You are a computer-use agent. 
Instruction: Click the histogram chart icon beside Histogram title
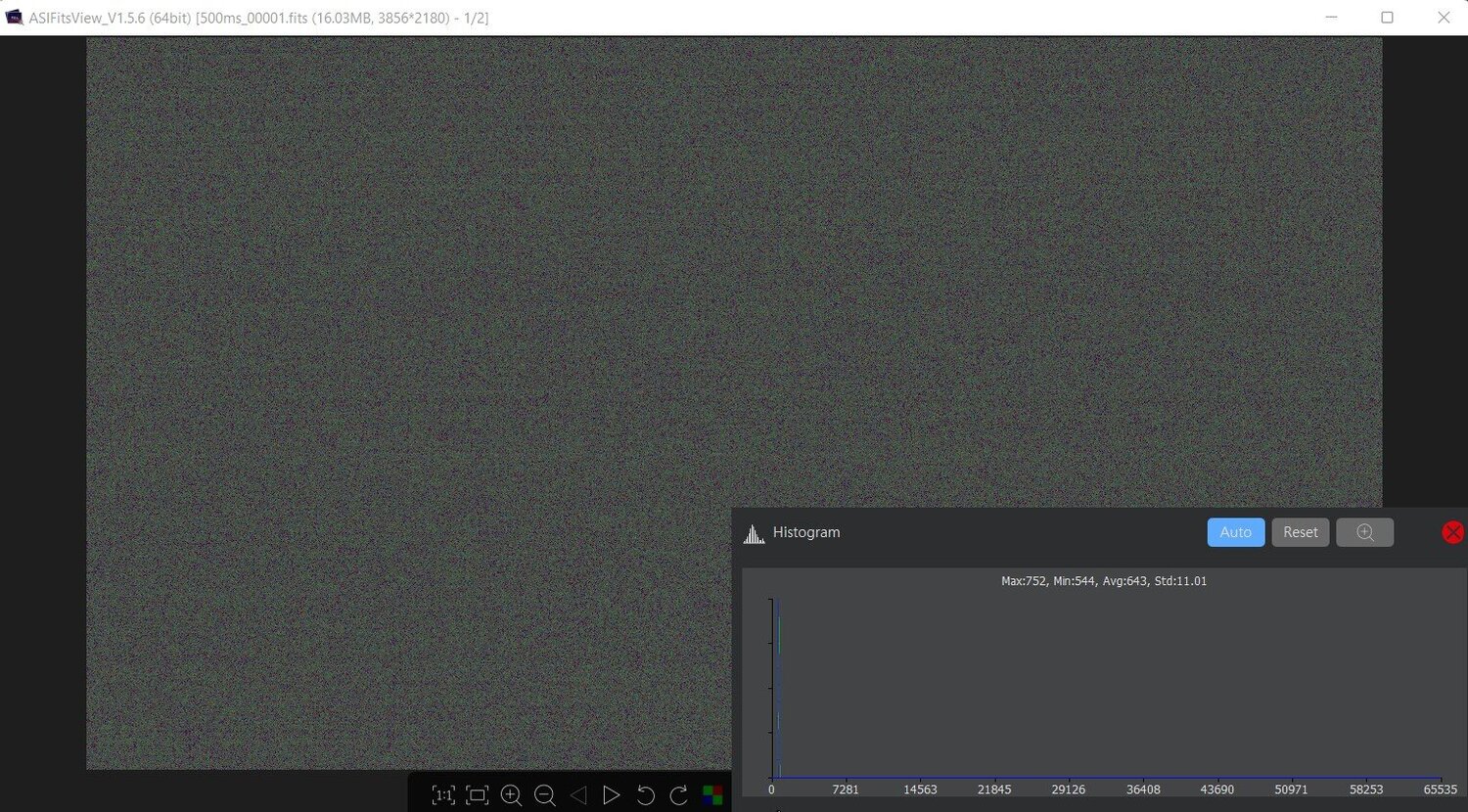point(753,532)
